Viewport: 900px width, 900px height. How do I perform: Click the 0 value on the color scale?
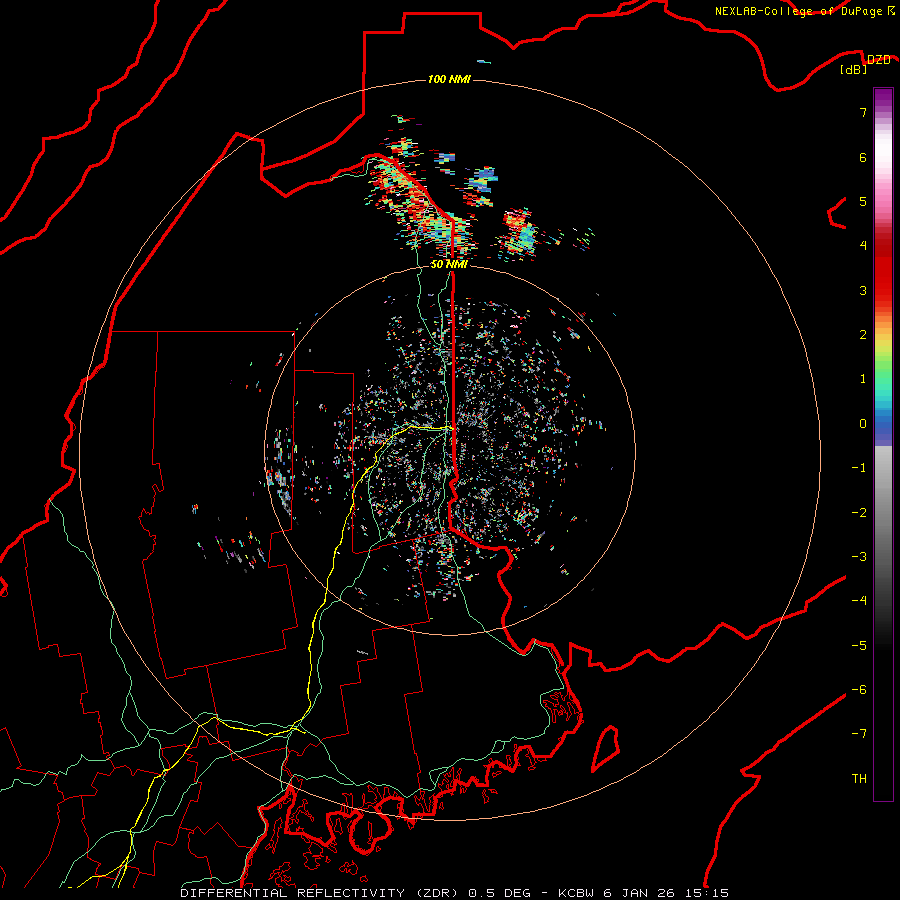[863, 424]
